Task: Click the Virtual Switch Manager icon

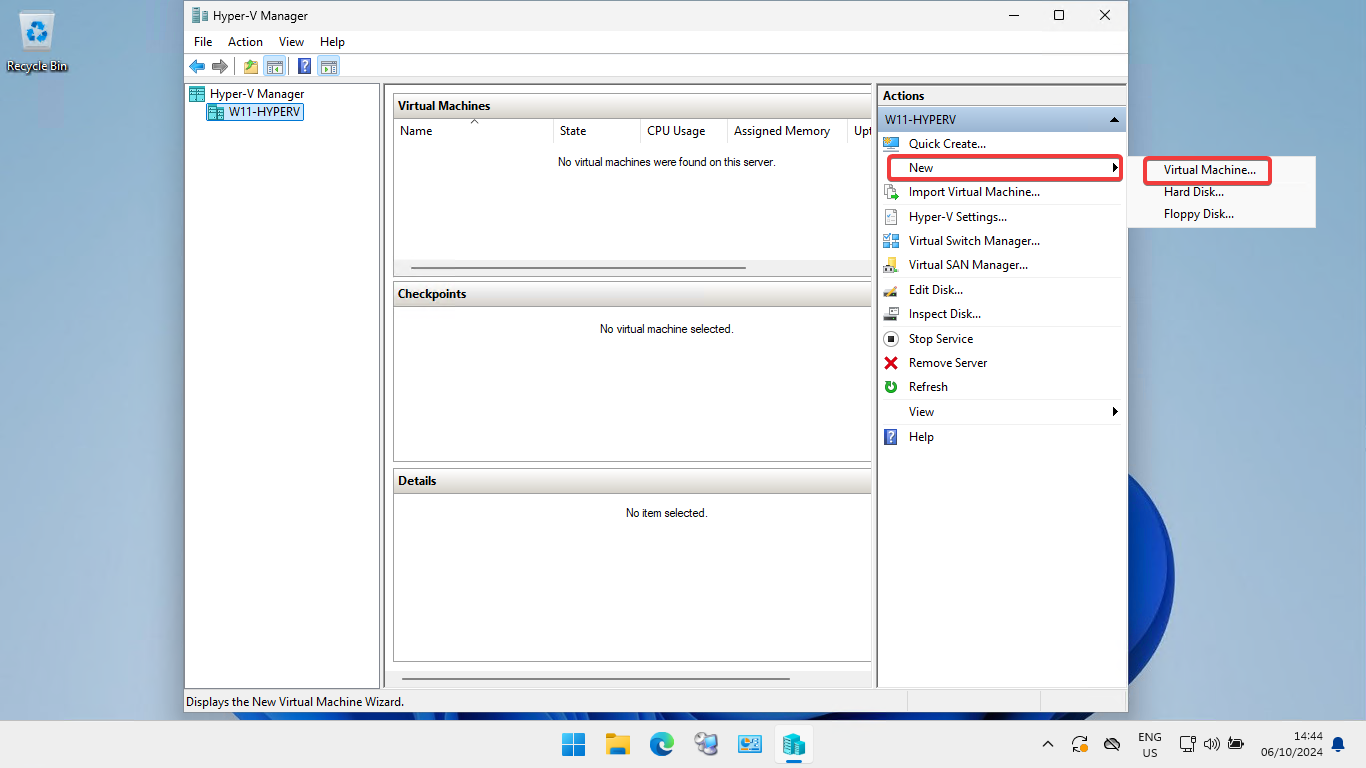Action: coord(891,241)
